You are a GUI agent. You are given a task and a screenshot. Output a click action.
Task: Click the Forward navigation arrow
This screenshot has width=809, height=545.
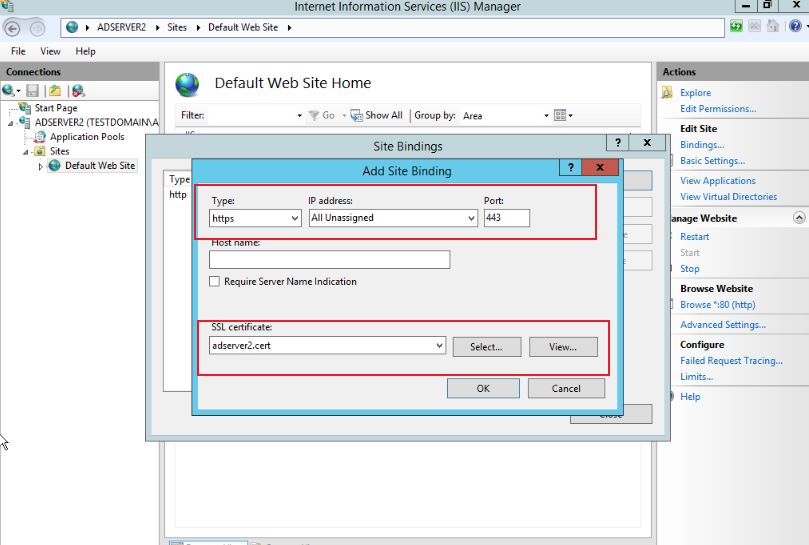click(37, 28)
